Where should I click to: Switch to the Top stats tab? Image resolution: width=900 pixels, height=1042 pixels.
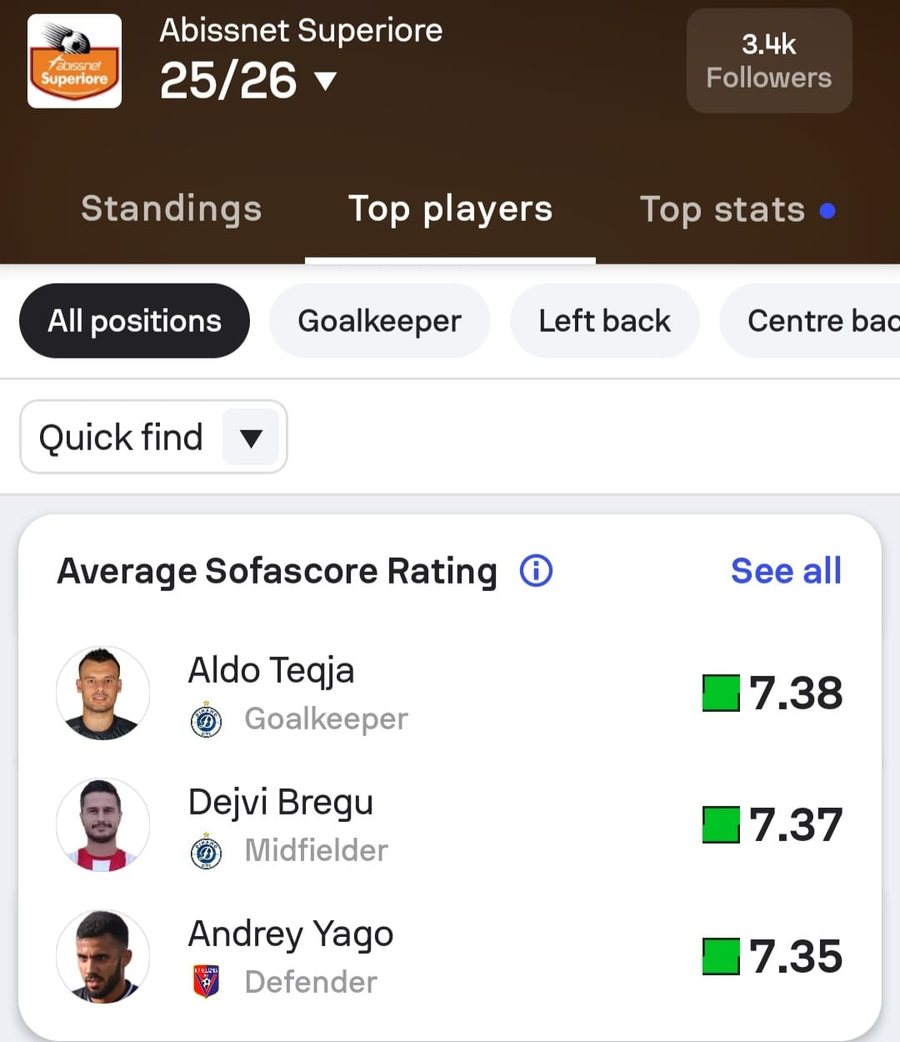pos(723,209)
